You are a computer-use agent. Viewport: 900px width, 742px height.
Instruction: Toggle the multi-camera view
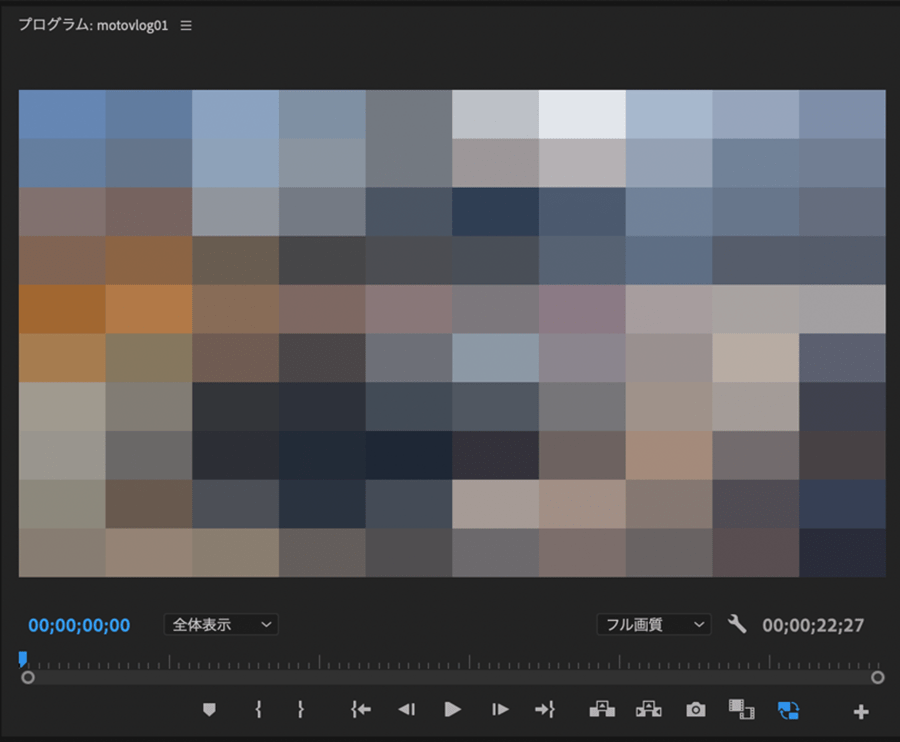(x=741, y=710)
